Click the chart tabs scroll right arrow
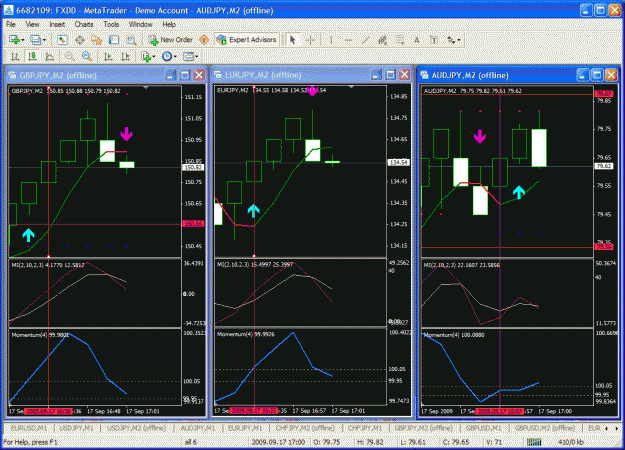This screenshot has height=450, width=625. pyautogui.click(x=617, y=428)
